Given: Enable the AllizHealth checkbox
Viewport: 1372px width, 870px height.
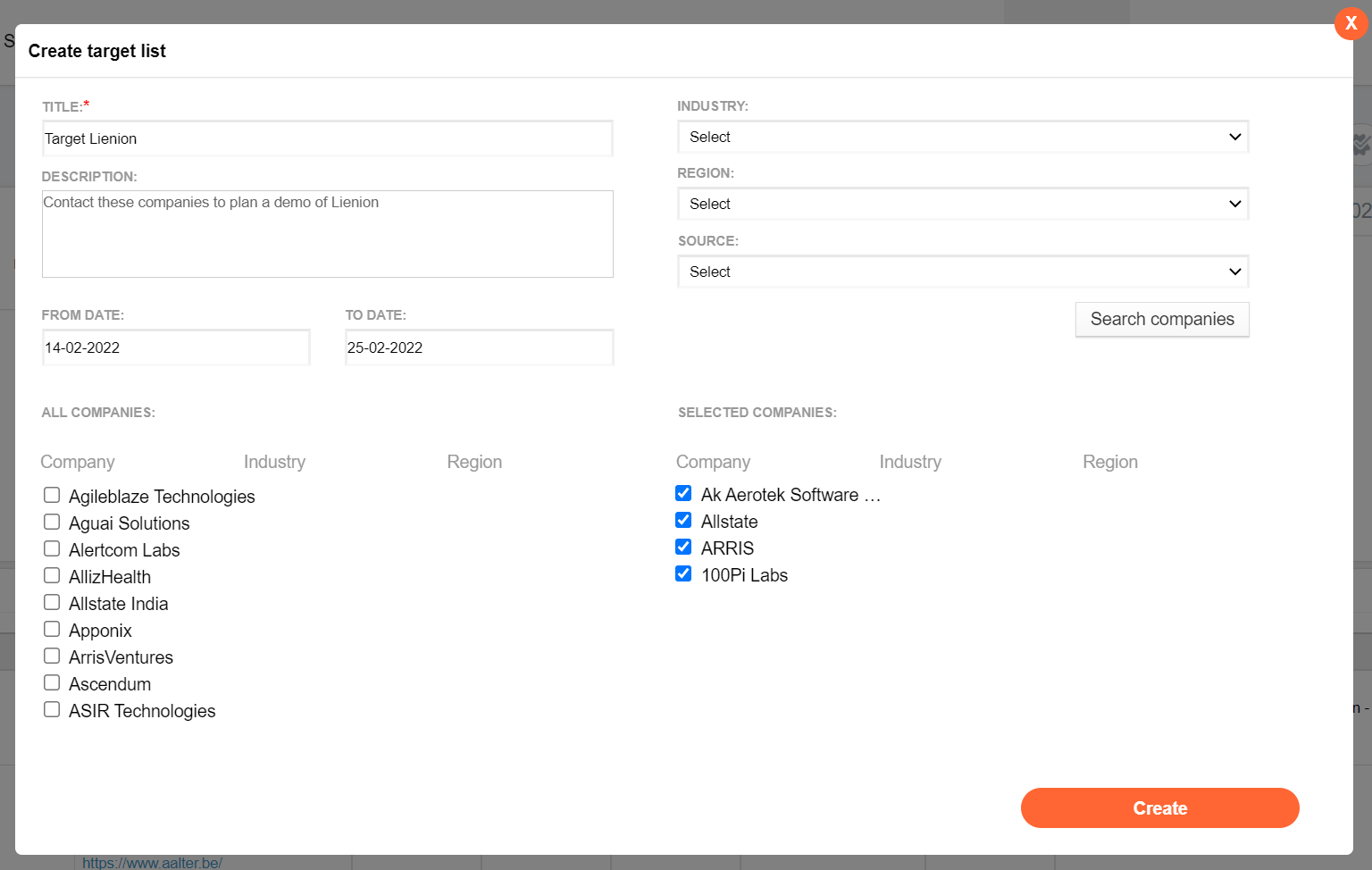Looking at the screenshot, I should (52, 575).
